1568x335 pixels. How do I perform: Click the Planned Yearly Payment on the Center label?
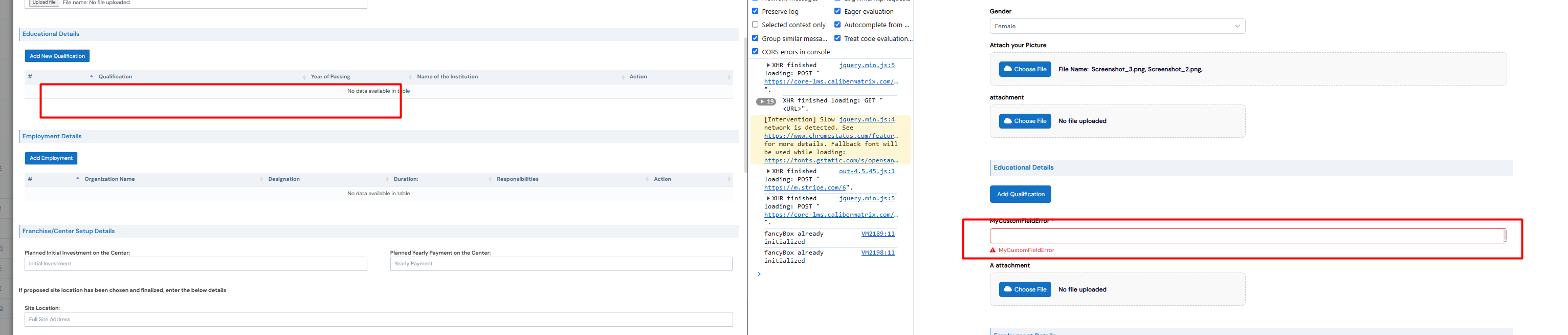click(x=440, y=253)
